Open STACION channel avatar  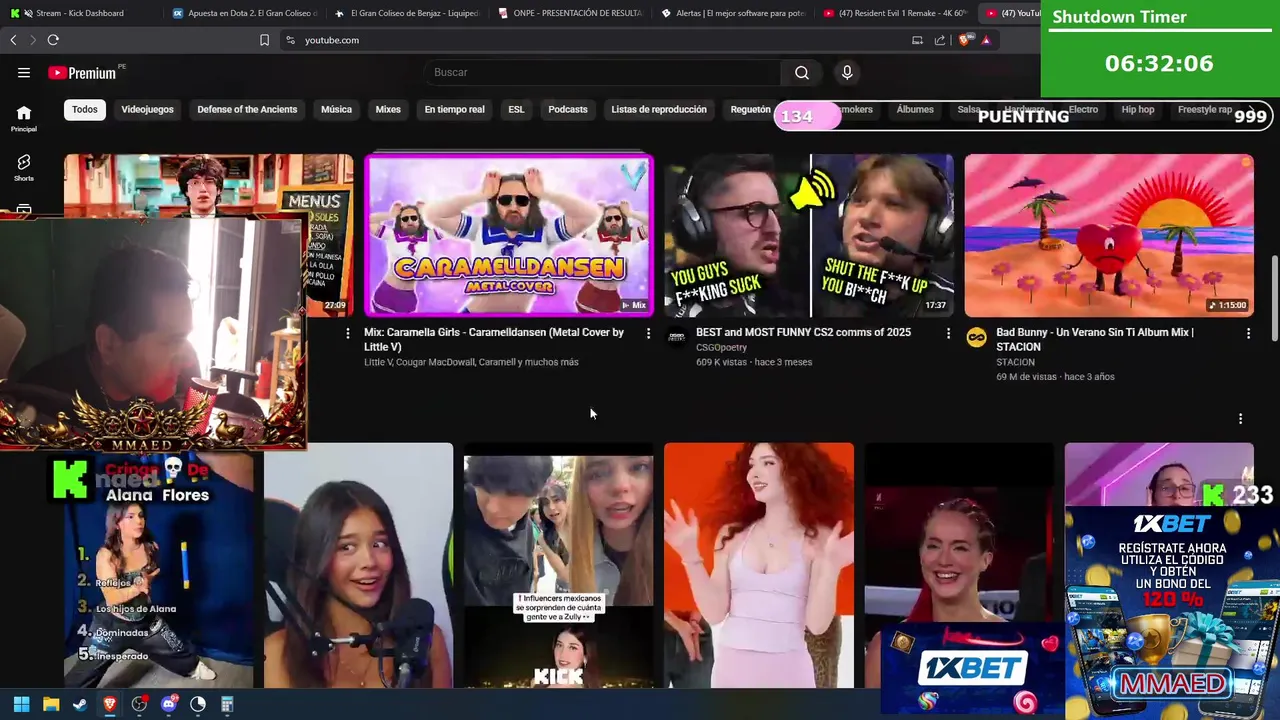[x=977, y=338]
